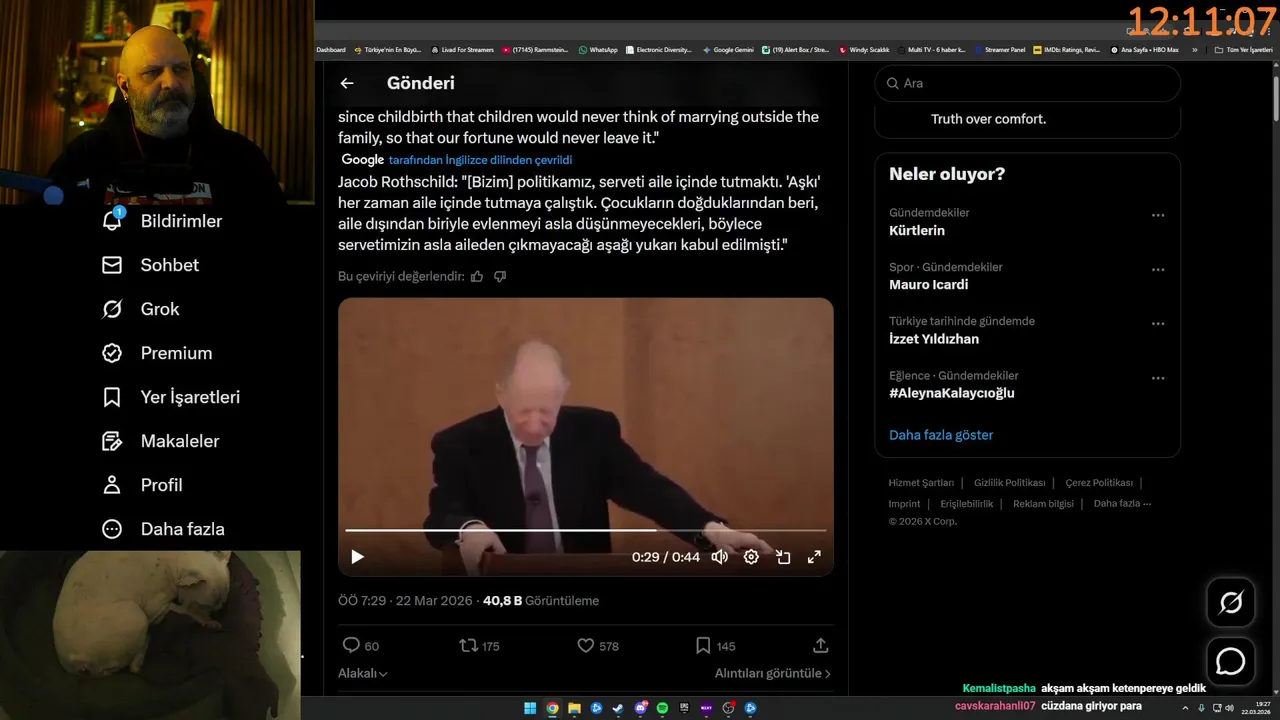This screenshot has width=1280, height=720.
Task: Open Reklam bilgisi footer link
Action: tap(1043, 504)
